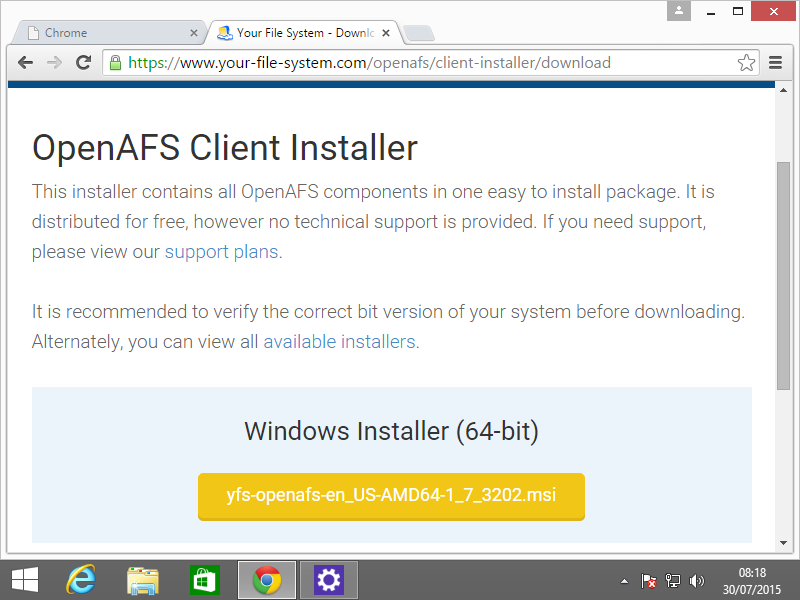Open the Windows Start button
The height and width of the screenshot is (600, 800).
point(25,580)
